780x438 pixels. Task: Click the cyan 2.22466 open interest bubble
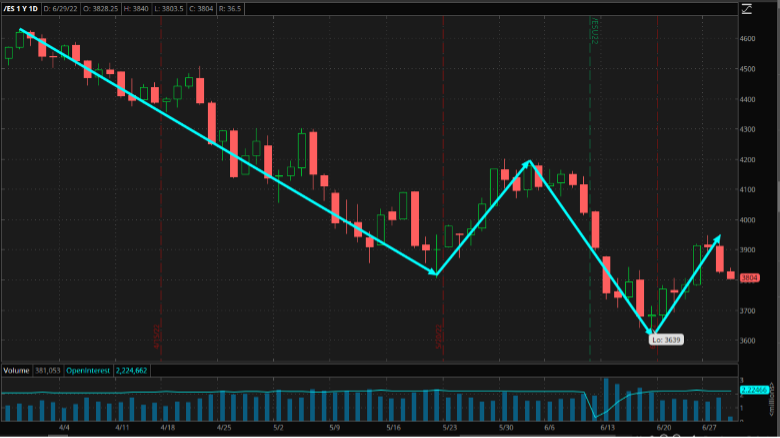(754, 390)
